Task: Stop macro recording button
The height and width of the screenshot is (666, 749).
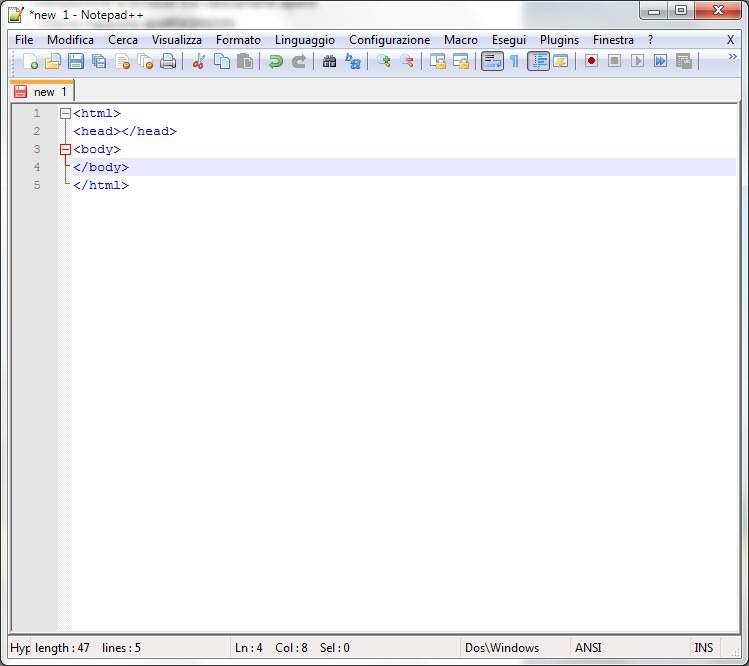Action: point(614,61)
